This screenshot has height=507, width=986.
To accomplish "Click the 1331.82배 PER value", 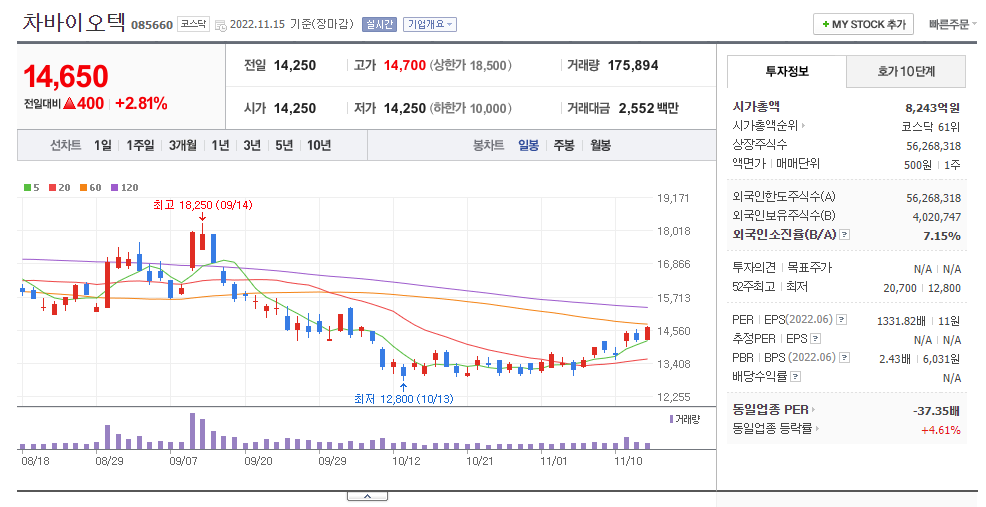I will click(x=900, y=321).
